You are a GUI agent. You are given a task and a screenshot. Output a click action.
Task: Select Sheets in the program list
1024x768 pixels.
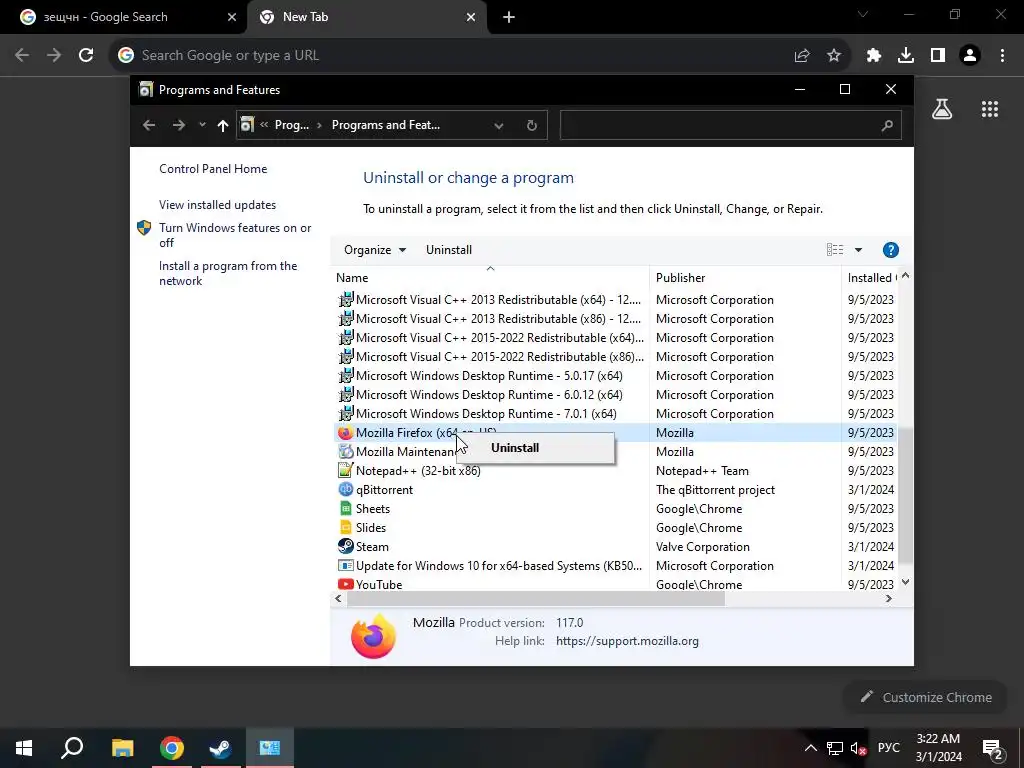(614, 509)
